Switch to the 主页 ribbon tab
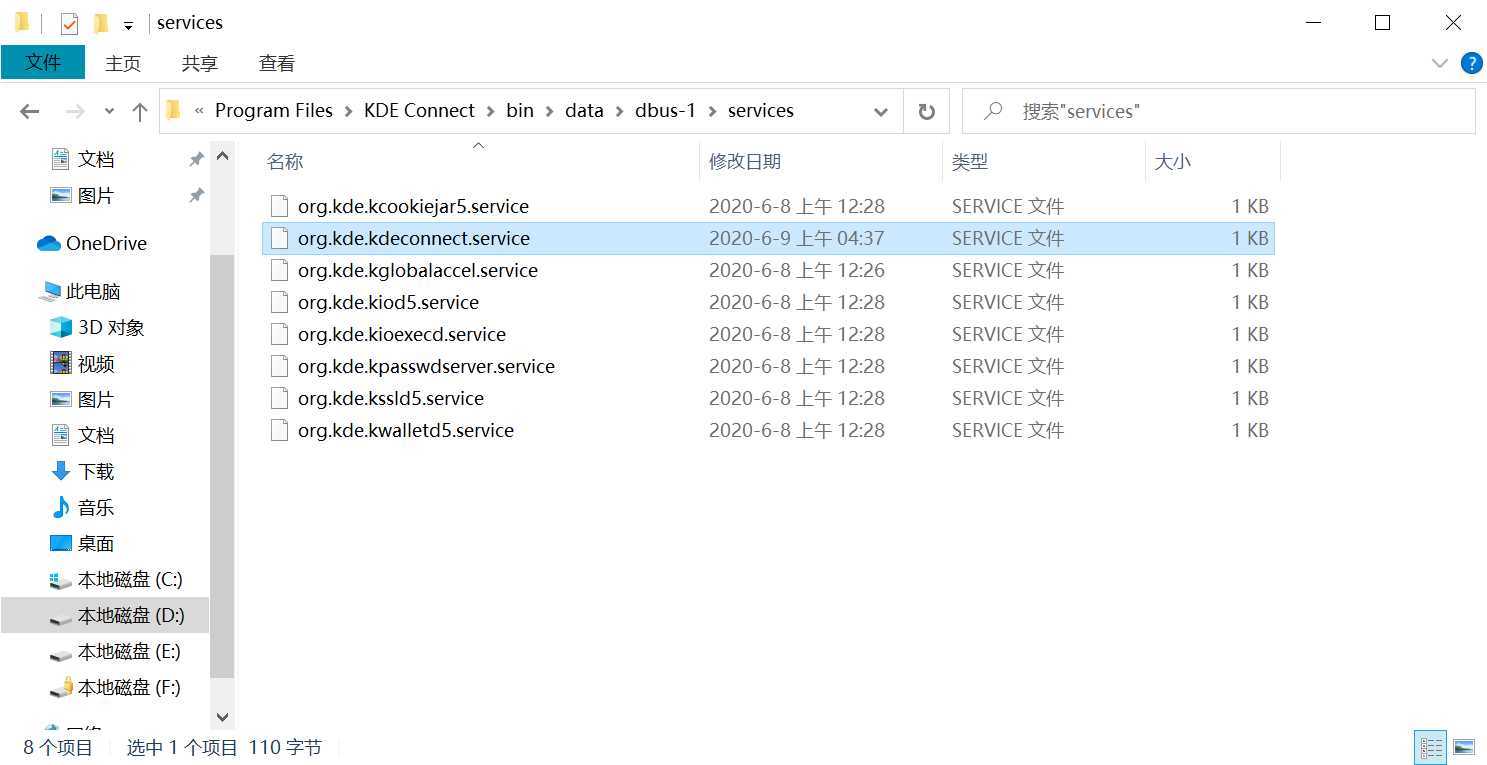Viewport: 1487px width, 765px height. coord(123,63)
